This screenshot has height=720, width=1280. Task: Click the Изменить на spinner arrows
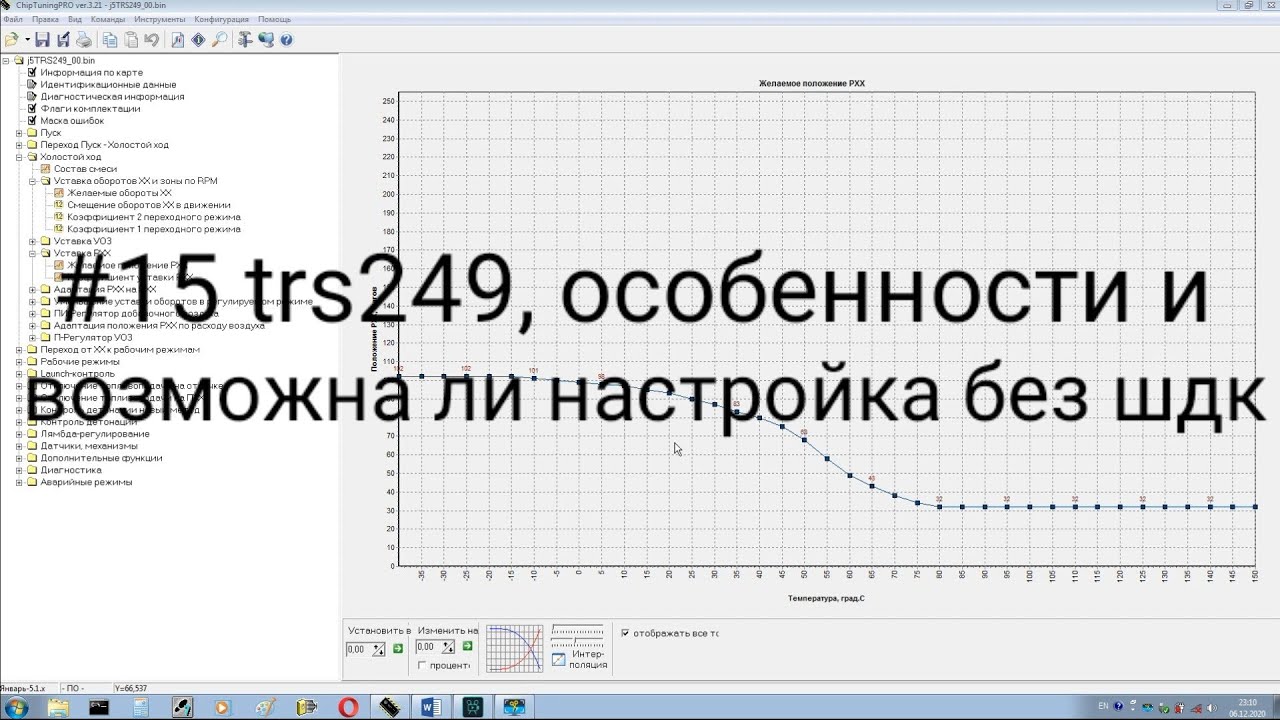pos(448,647)
